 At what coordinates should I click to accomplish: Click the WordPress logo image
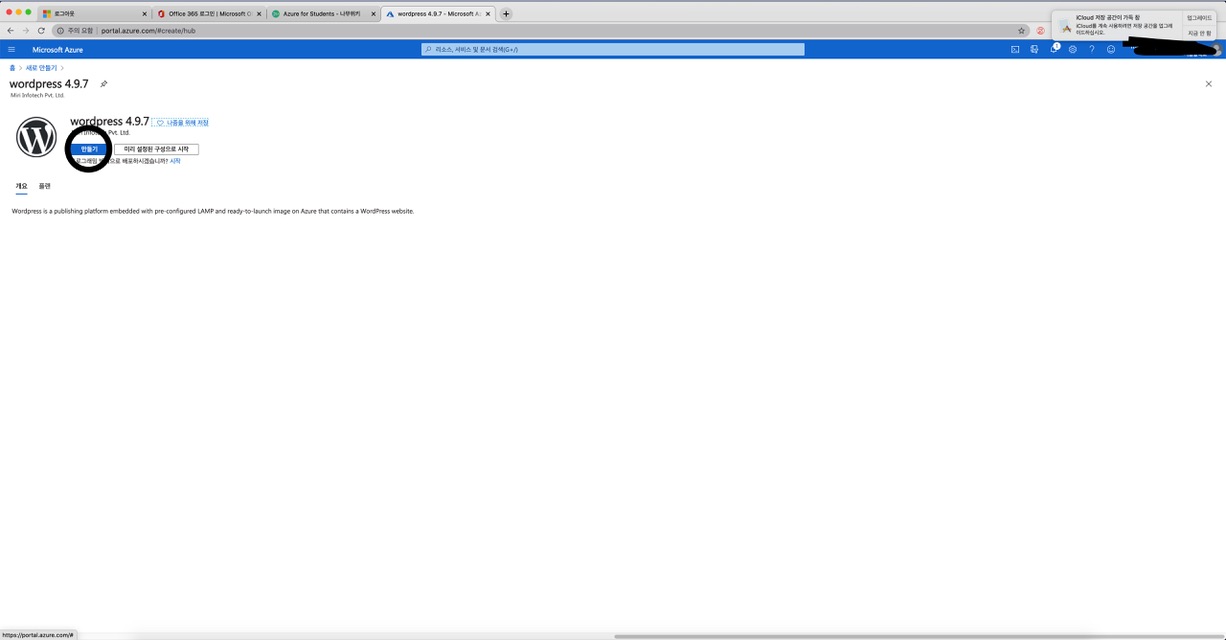[36, 137]
